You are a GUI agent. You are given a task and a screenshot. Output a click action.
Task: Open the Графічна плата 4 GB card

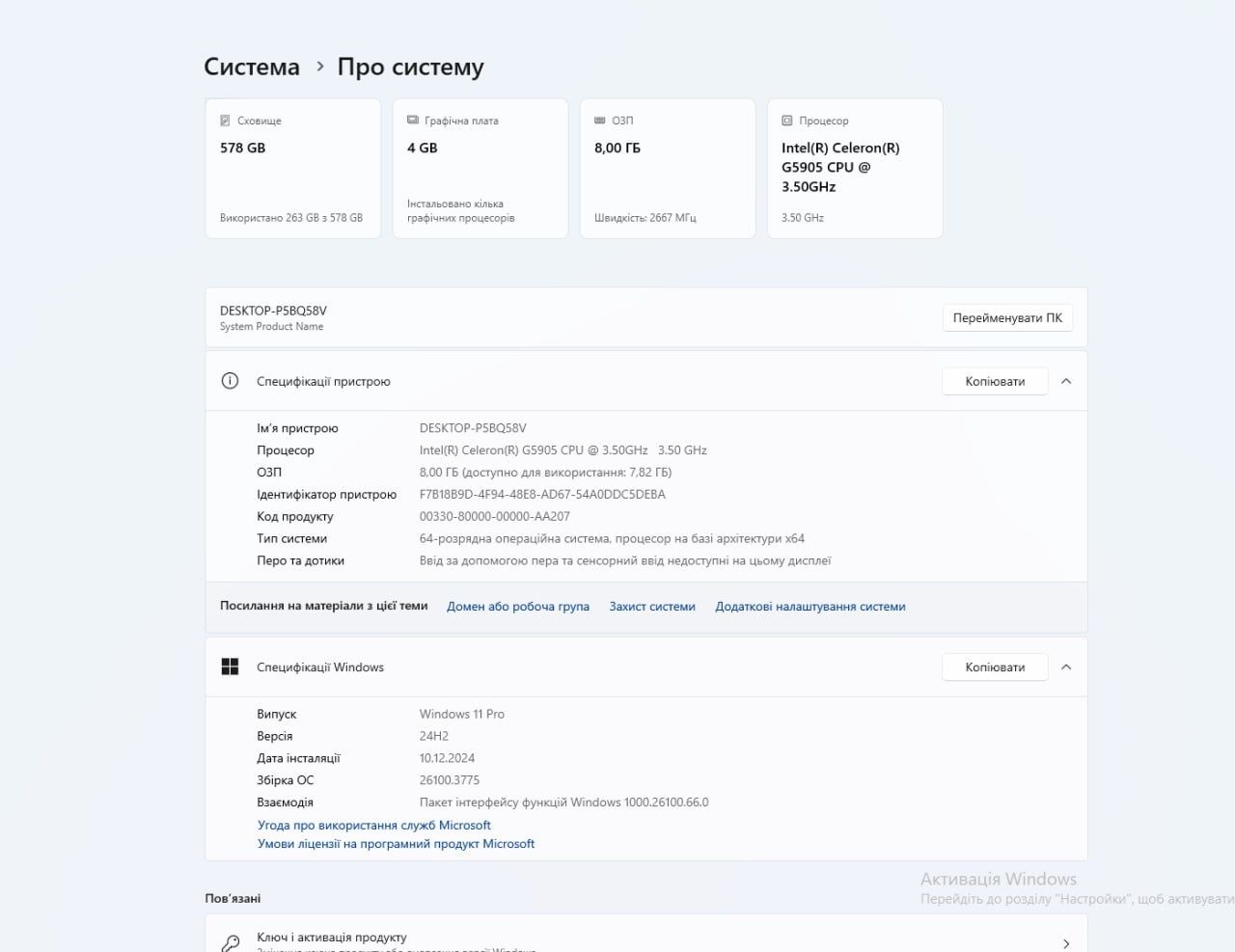pyautogui.click(x=480, y=168)
